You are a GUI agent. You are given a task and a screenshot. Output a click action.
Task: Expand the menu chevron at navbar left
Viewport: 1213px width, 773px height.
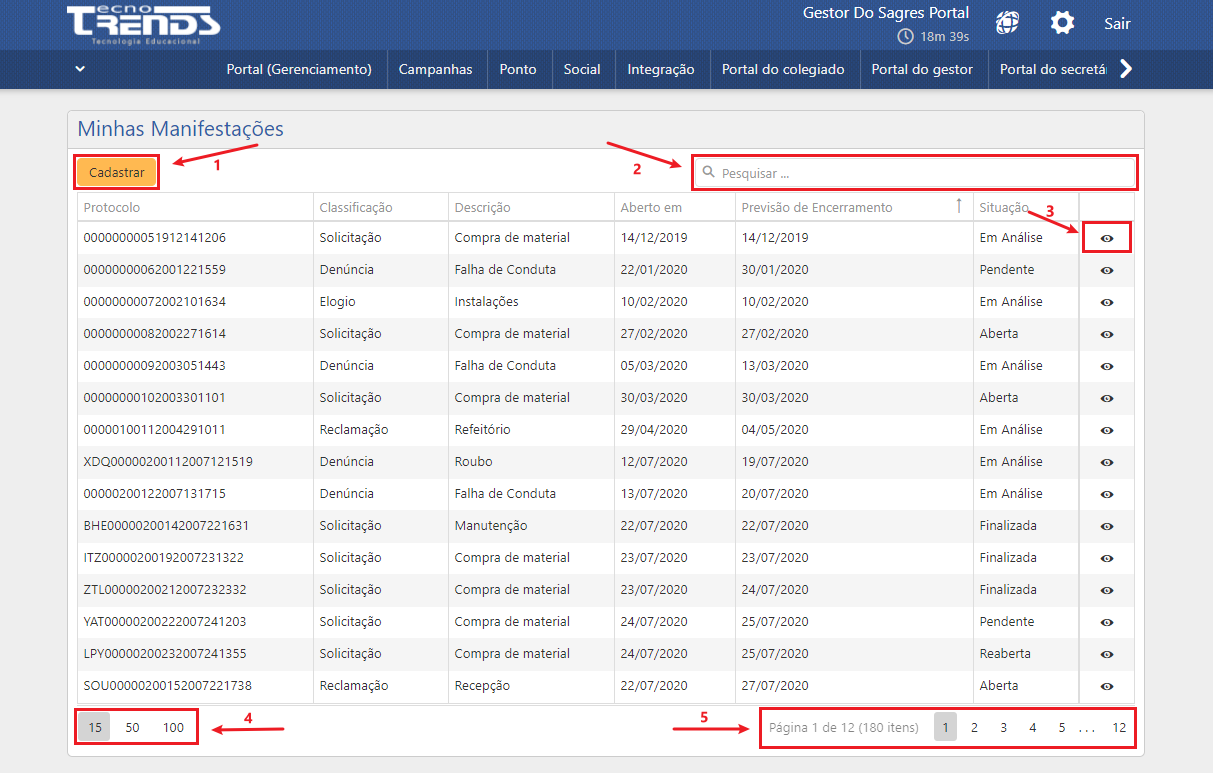[x=80, y=69]
